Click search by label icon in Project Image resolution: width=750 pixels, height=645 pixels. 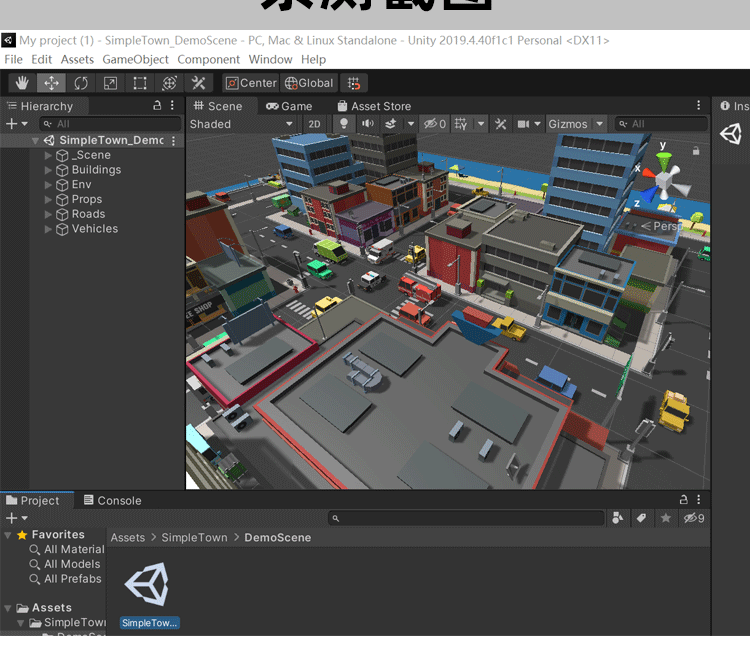point(641,518)
